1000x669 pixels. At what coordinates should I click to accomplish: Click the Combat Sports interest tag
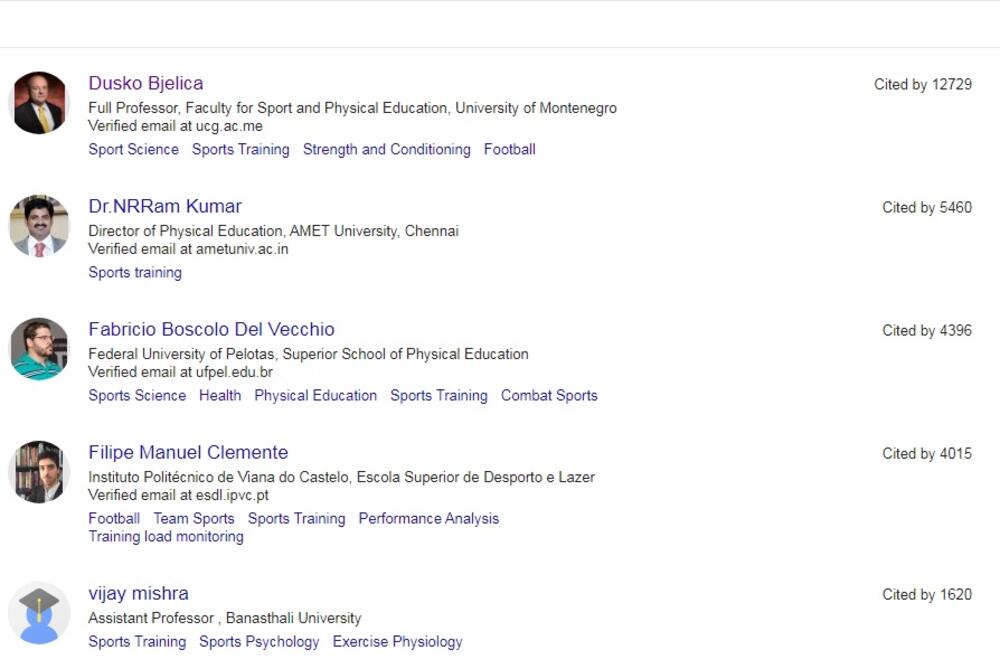pyautogui.click(x=549, y=395)
